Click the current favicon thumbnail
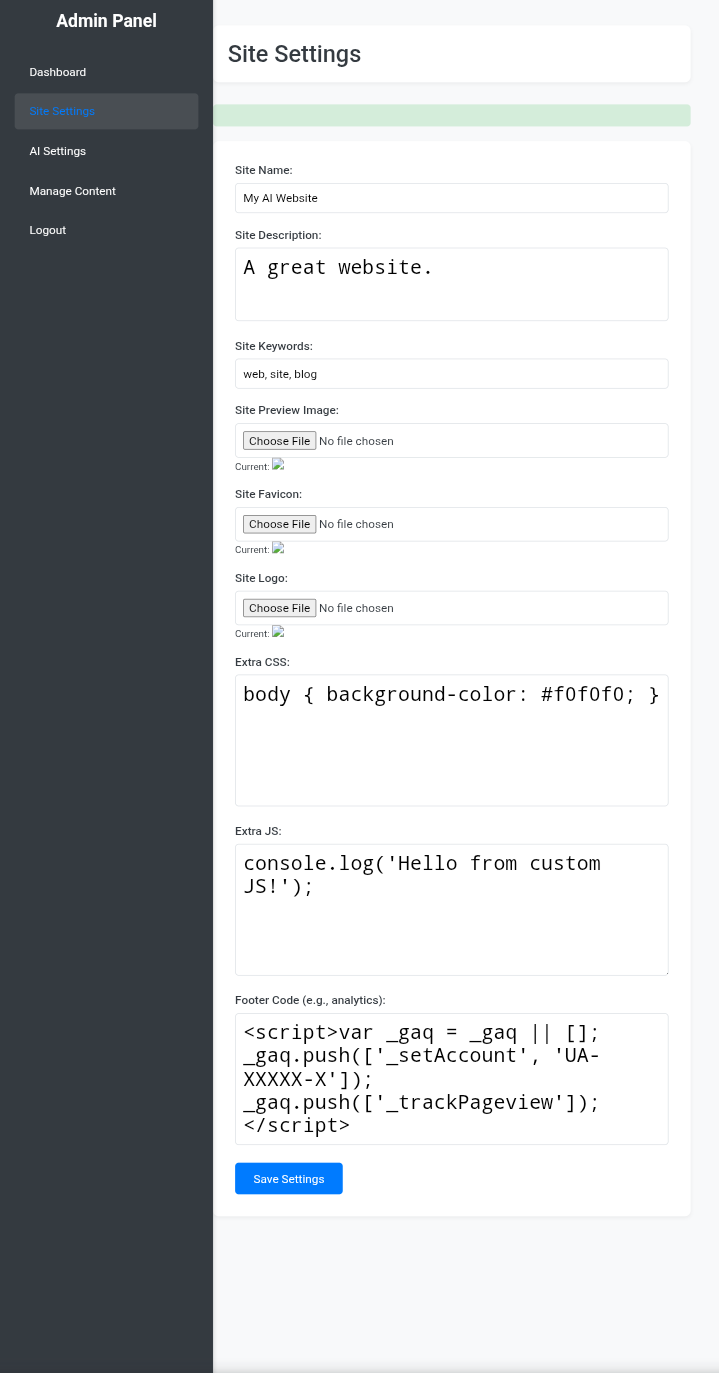 coord(279,548)
